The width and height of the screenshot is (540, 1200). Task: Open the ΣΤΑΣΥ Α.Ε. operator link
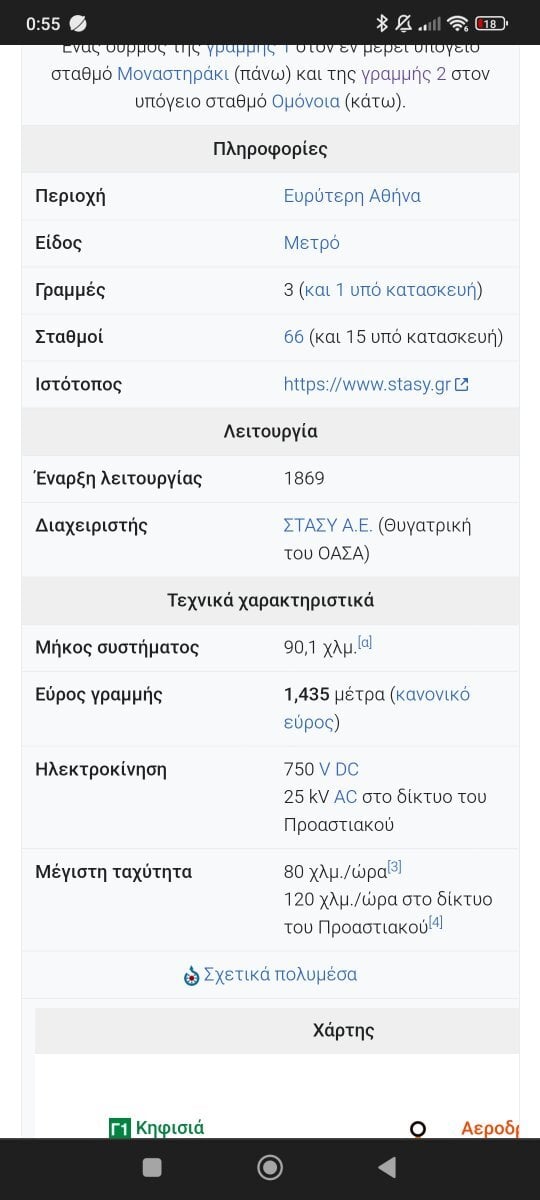coord(328,525)
